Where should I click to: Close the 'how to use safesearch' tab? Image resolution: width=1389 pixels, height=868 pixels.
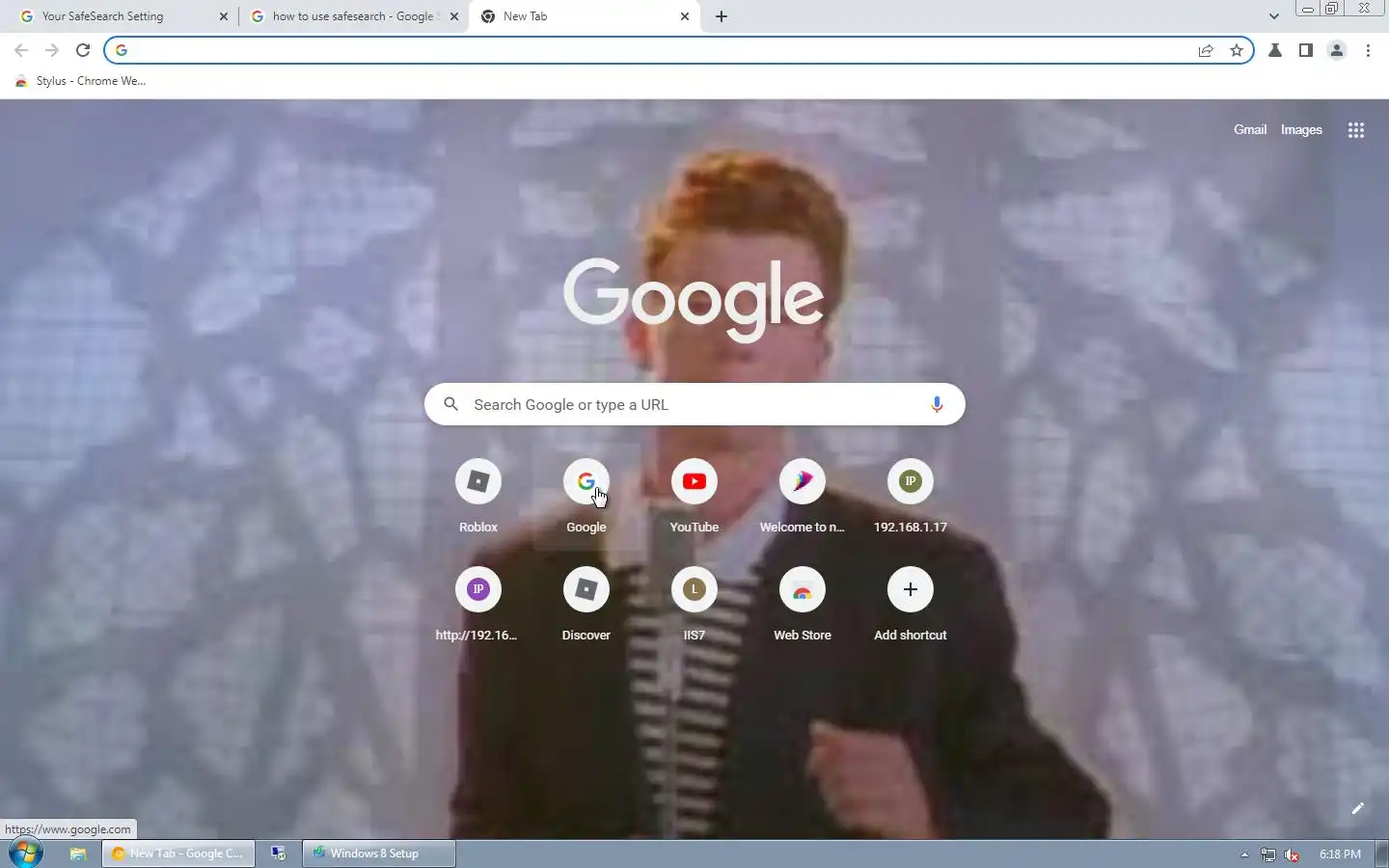tap(454, 16)
